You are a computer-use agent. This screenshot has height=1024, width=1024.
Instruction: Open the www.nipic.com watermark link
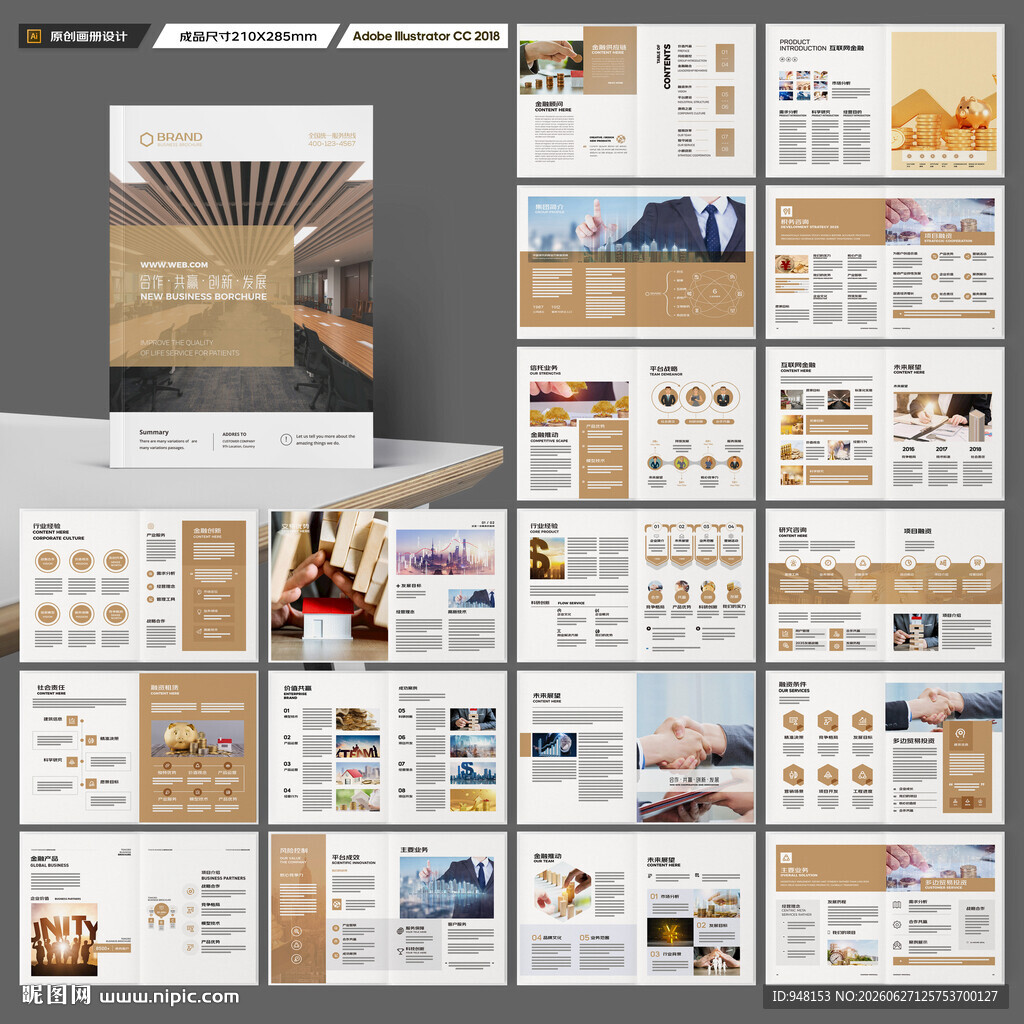click(x=169, y=997)
